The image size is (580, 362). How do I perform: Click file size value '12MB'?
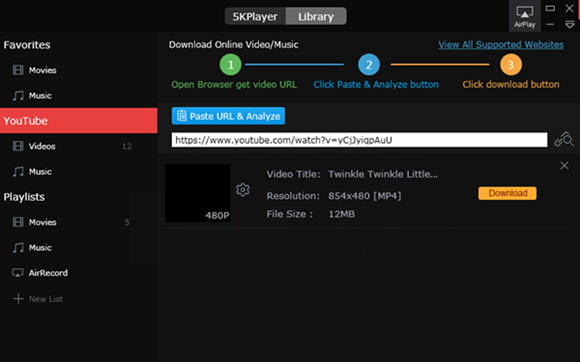341,214
